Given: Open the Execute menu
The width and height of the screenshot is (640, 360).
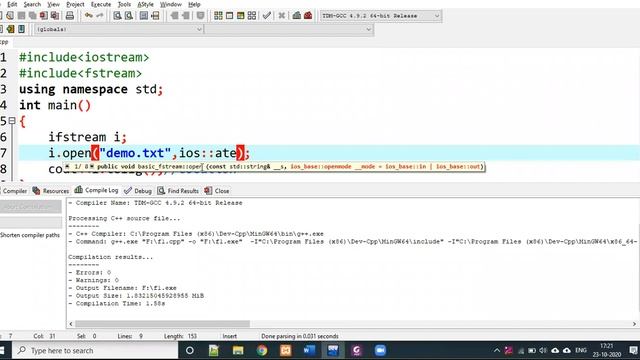Looking at the screenshot, I should click(101, 4).
